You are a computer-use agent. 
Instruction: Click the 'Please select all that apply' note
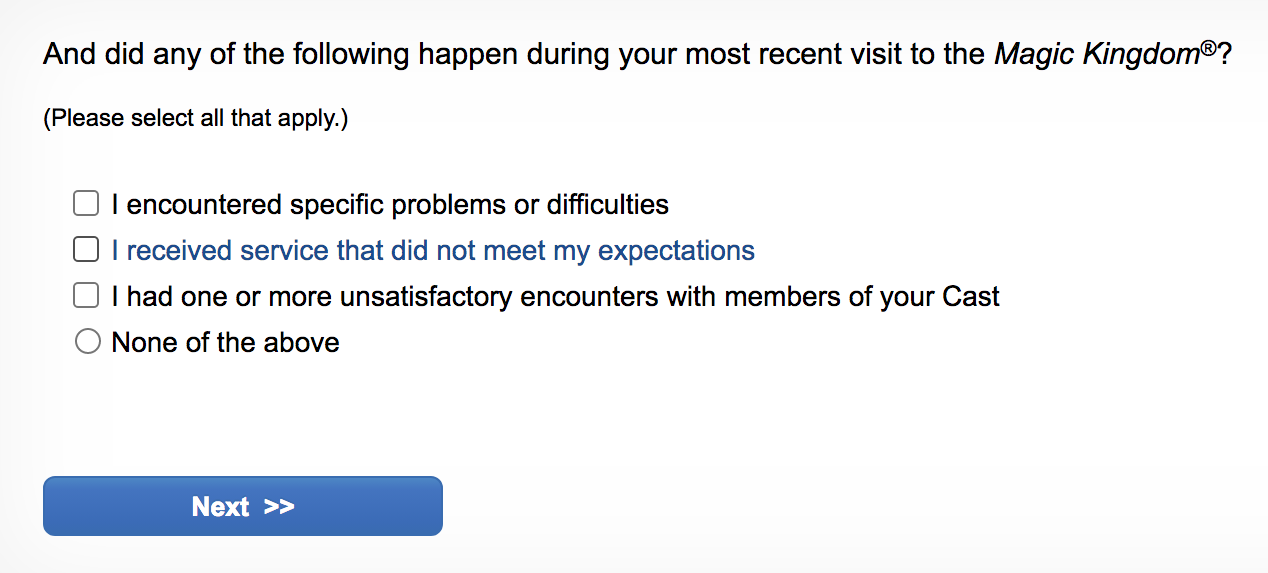coord(195,119)
